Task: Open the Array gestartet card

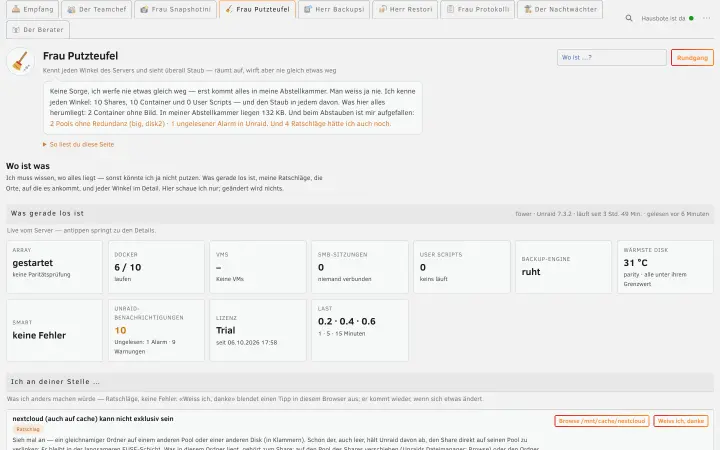Action: (55, 267)
